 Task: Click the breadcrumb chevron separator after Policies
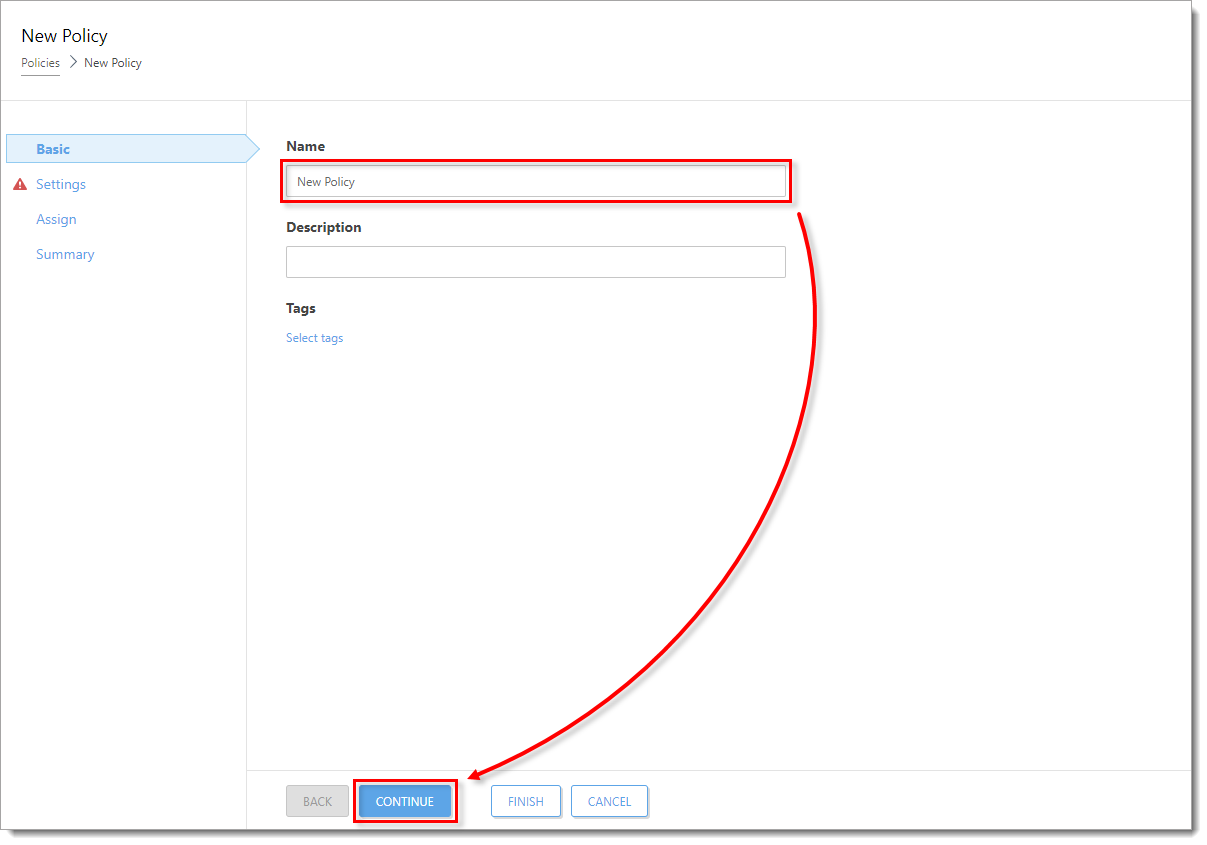(73, 62)
